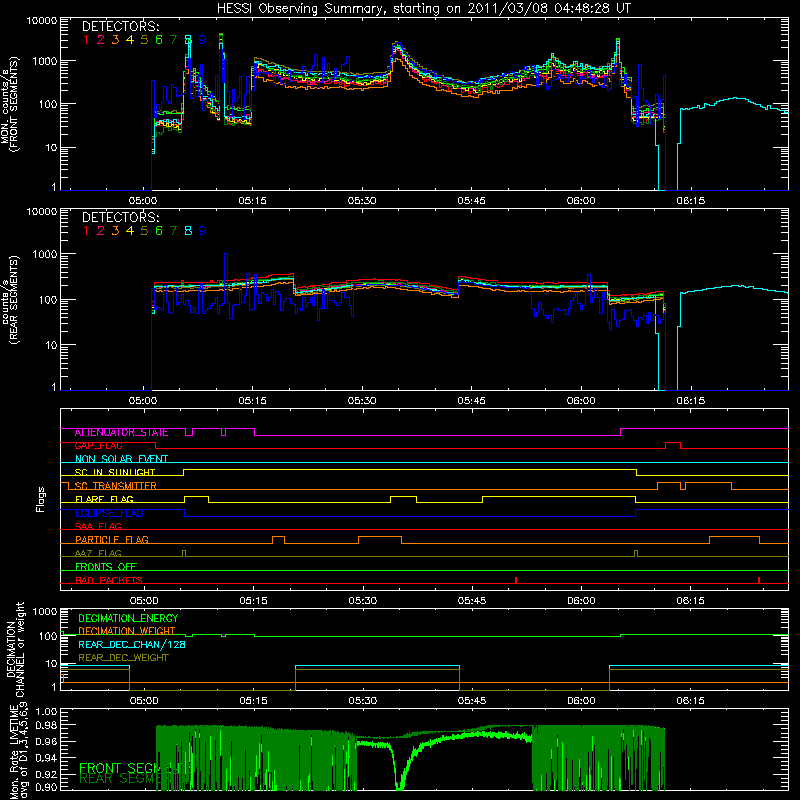The width and height of the screenshot is (800, 800).
Task: Click the 05:30 time label under front segments plot
Action: point(362,201)
